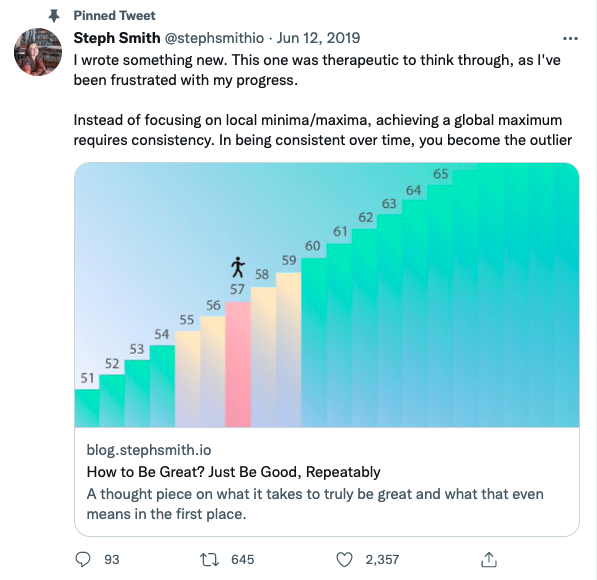Viewport: 597px width, 580px height.
Task: Open the three-dot more options menu
Action: click(570, 38)
